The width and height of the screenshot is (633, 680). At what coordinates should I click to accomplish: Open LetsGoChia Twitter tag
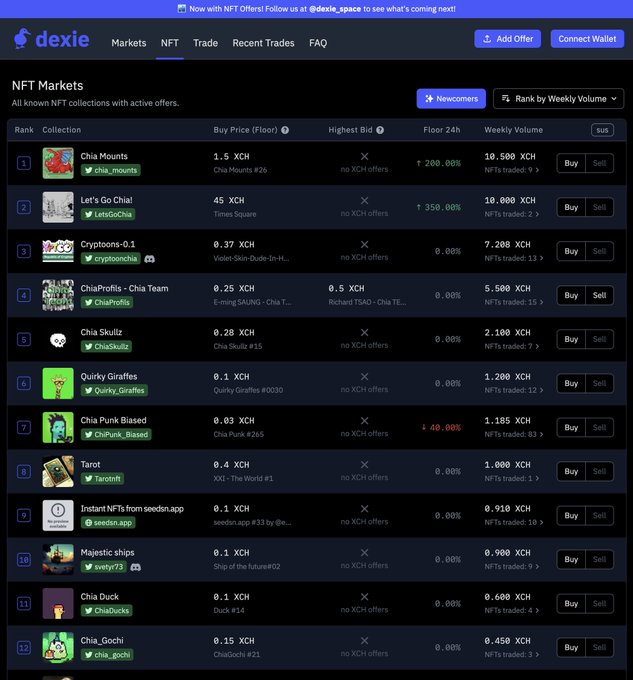click(108, 214)
